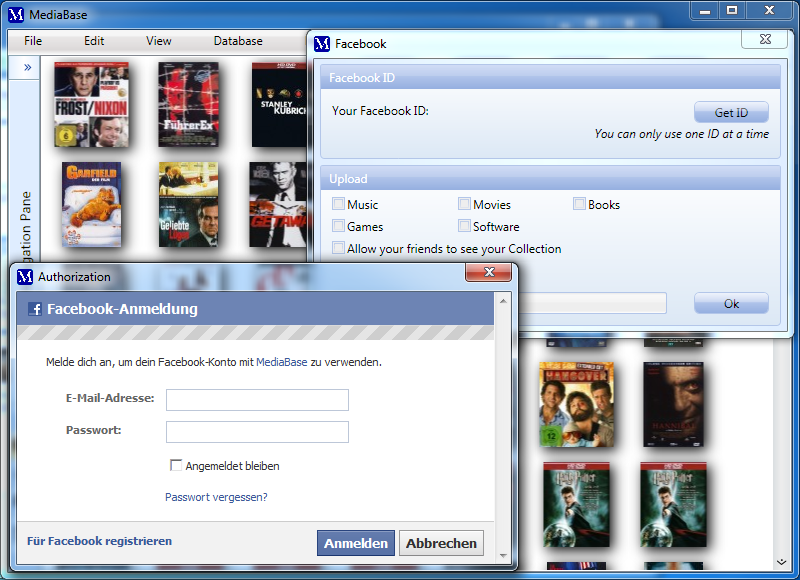
Task: Click Ok in the Facebook dialog
Action: (x=731, y=304)
